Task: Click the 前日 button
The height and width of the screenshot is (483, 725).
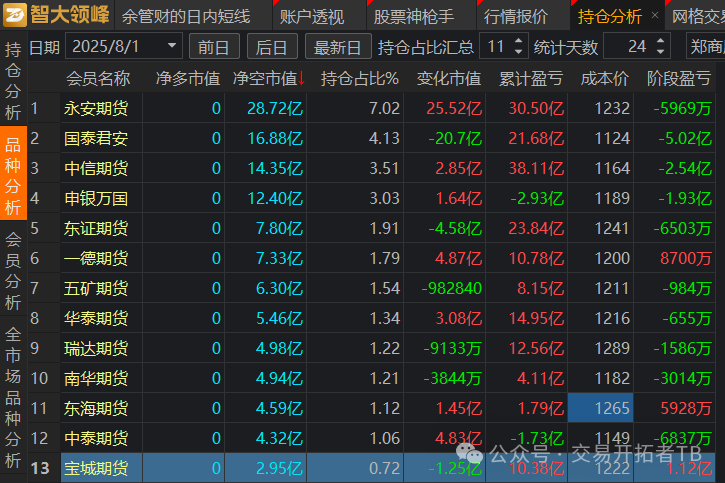Action: tap(214, 46)
